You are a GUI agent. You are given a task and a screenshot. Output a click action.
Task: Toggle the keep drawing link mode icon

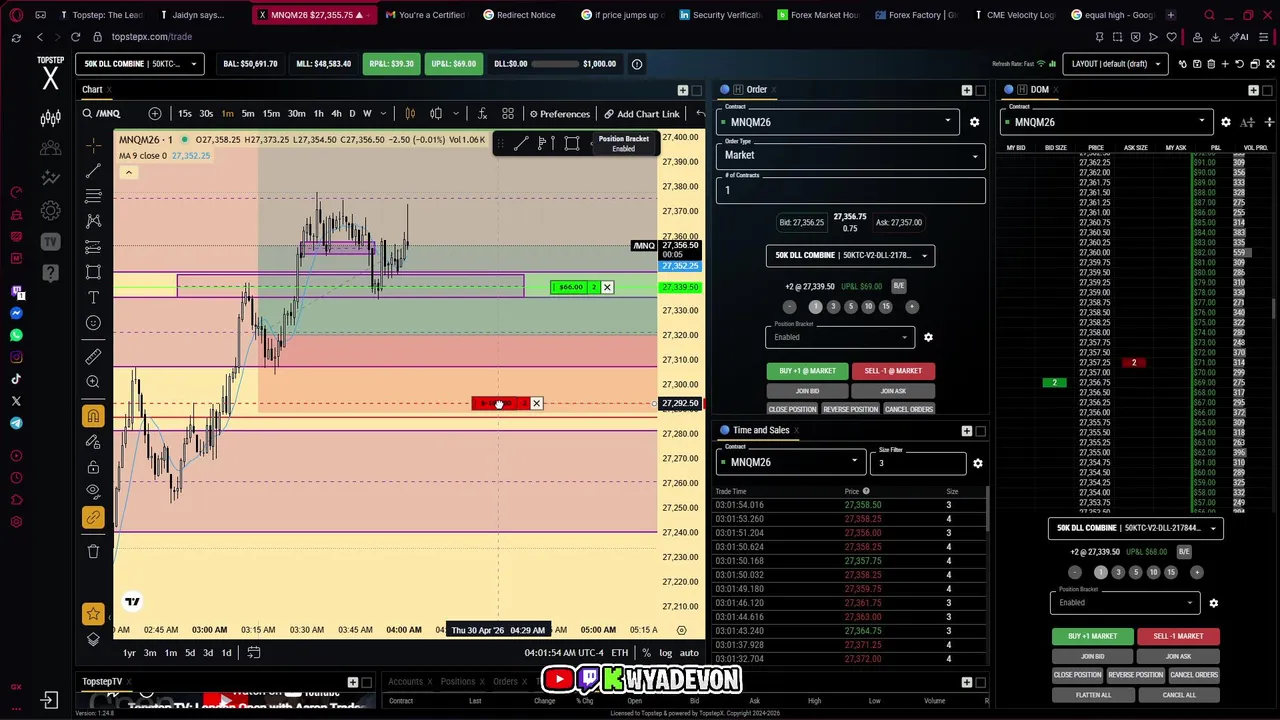pyautogui.click(x=93, y=517)
